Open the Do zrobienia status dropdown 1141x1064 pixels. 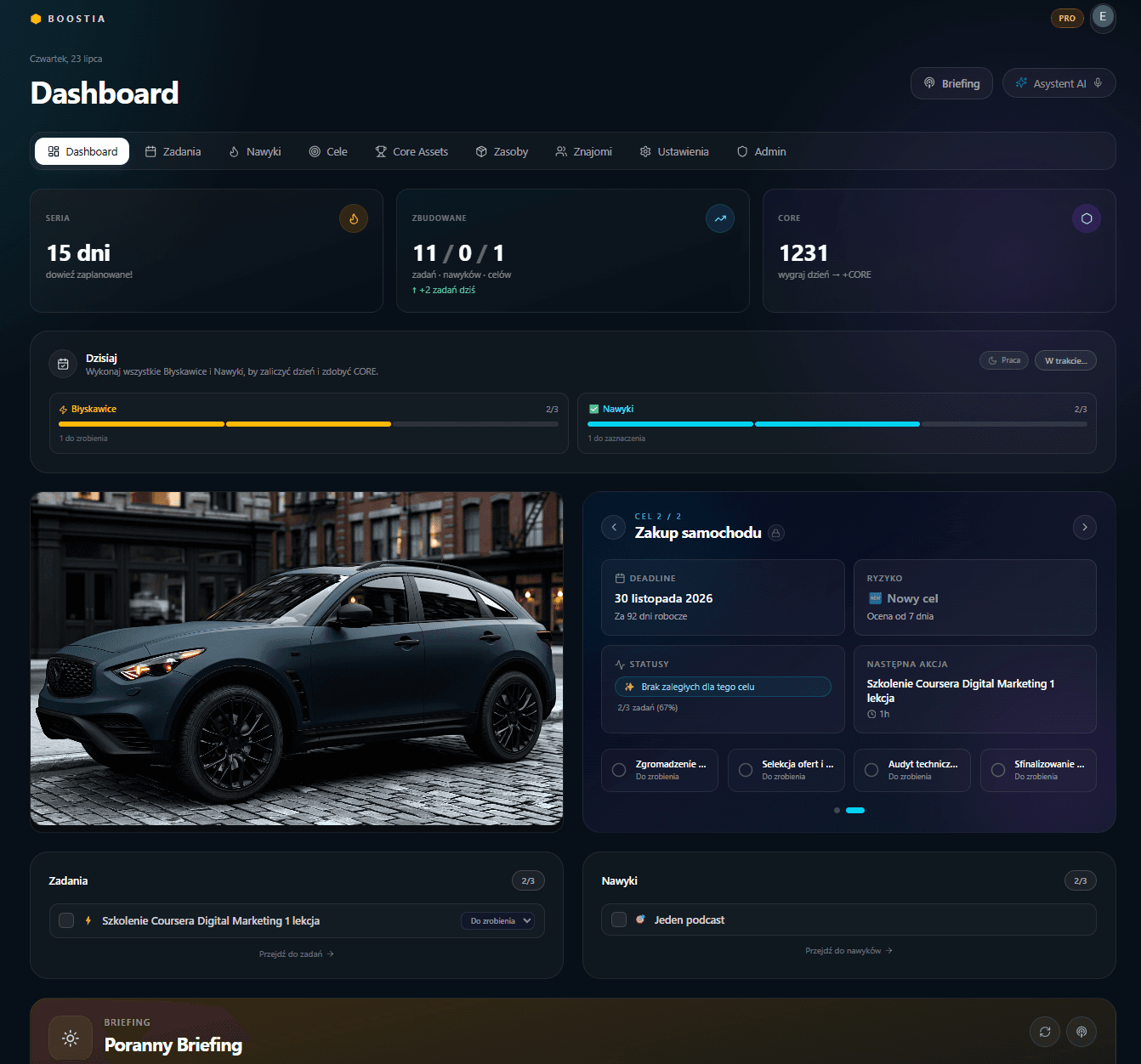click(x=497, y=921)
